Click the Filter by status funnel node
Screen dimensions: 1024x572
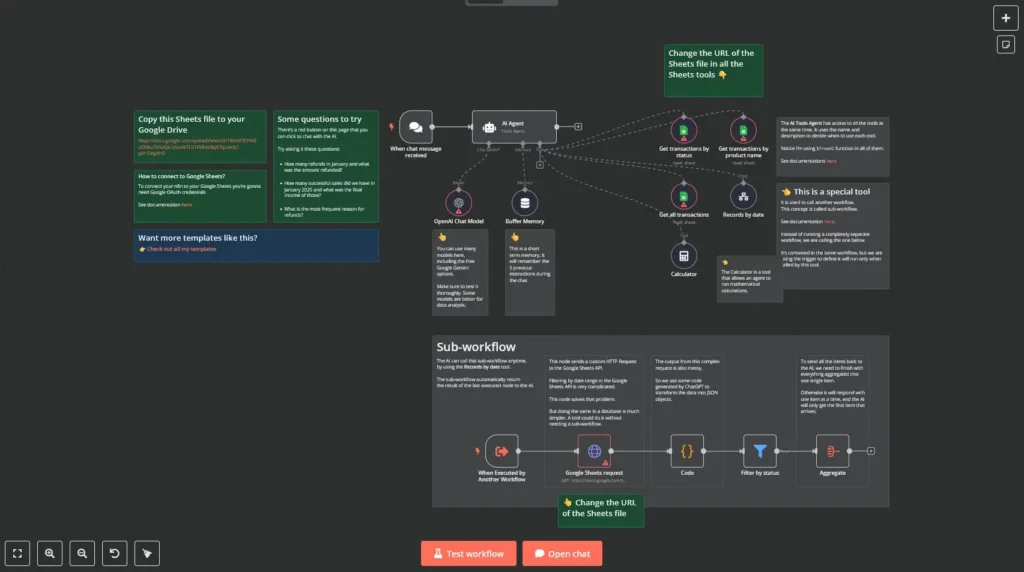coord(760,451)
